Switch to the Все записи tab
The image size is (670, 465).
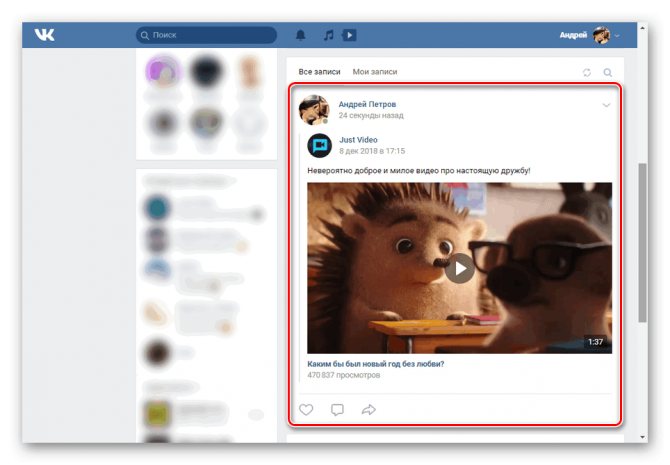(x=319, y=72)
